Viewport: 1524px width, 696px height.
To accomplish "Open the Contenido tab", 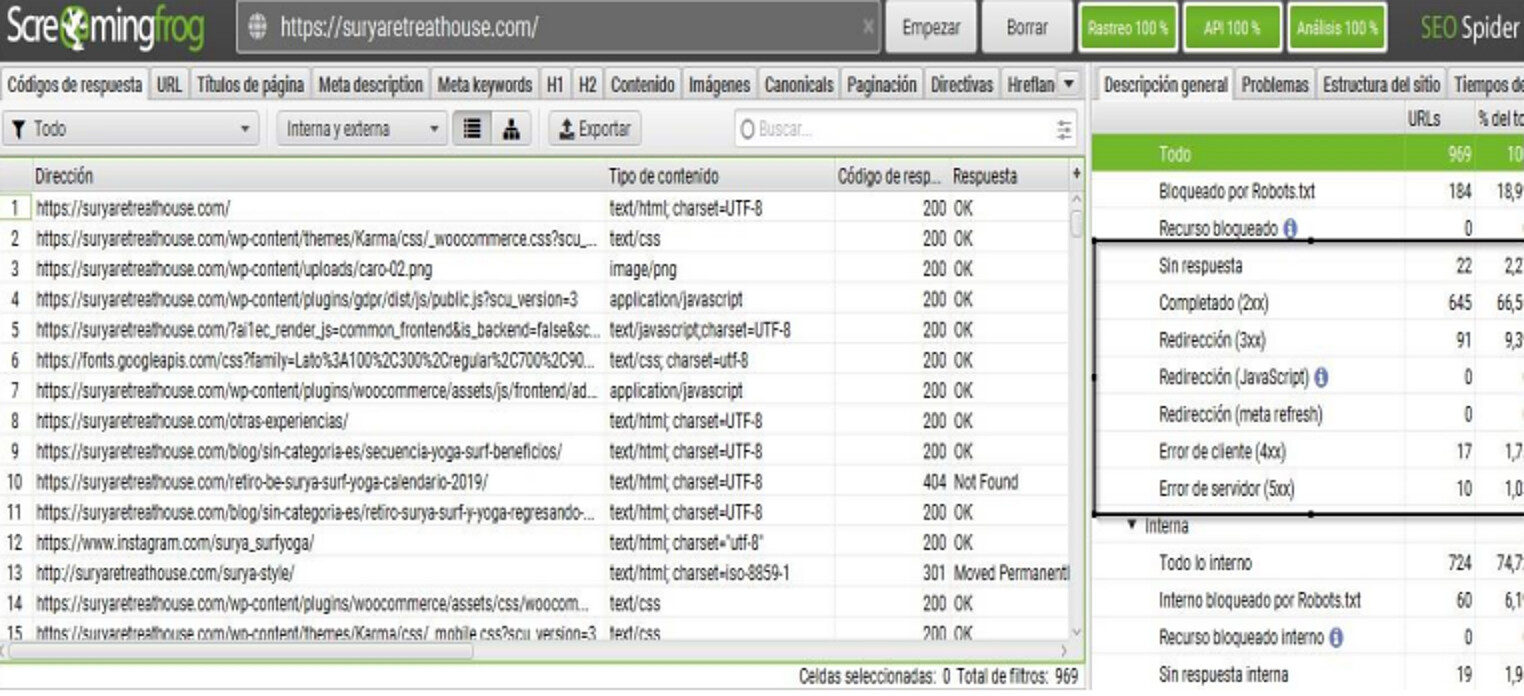I will [643, 85].
